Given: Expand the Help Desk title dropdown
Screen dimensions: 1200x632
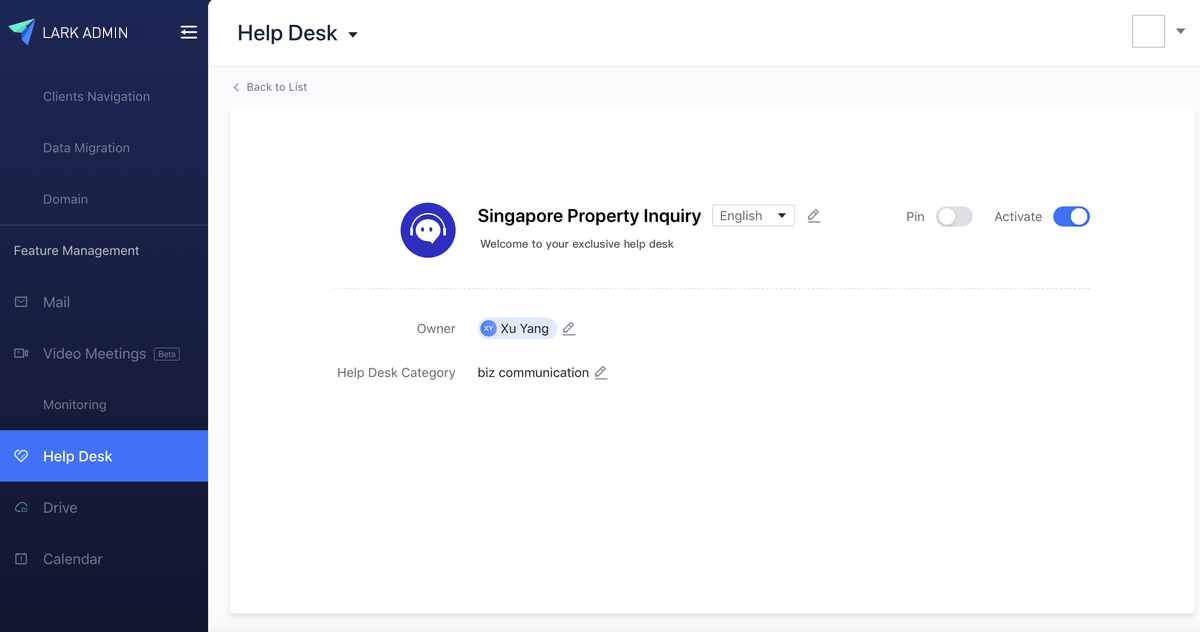Looking at the screenshot, I should click(x=352, y=33).
